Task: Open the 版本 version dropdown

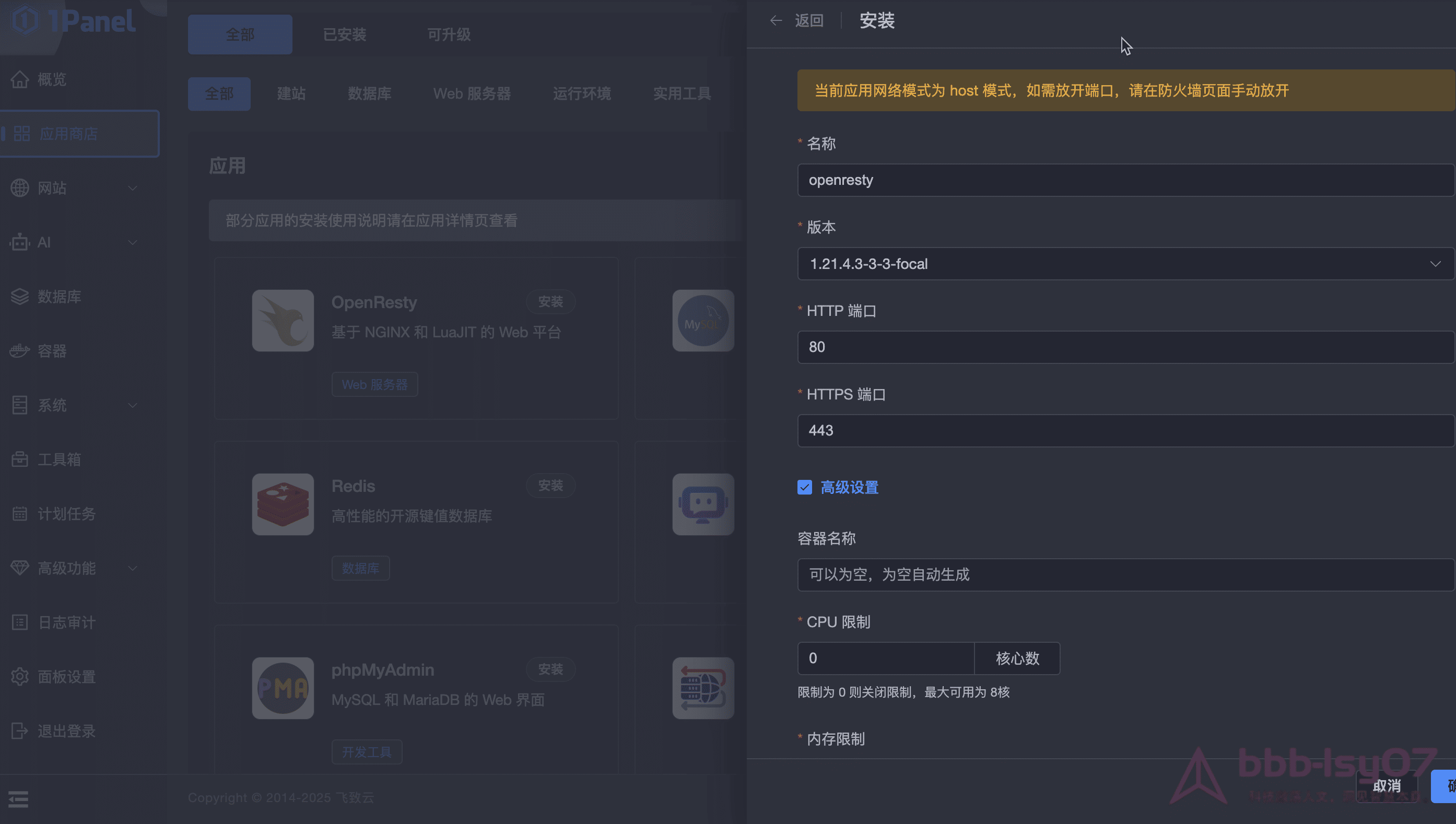Action: tap(1125, 264)
